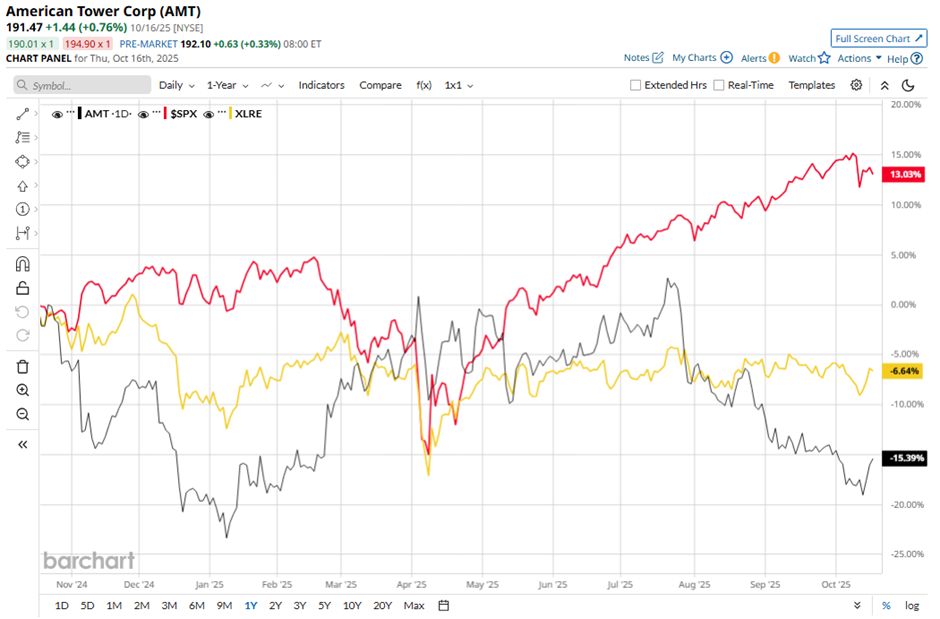The image size is (940, 619).
Task: Open the 1-Year period dropdown
Action: [227, 85]
